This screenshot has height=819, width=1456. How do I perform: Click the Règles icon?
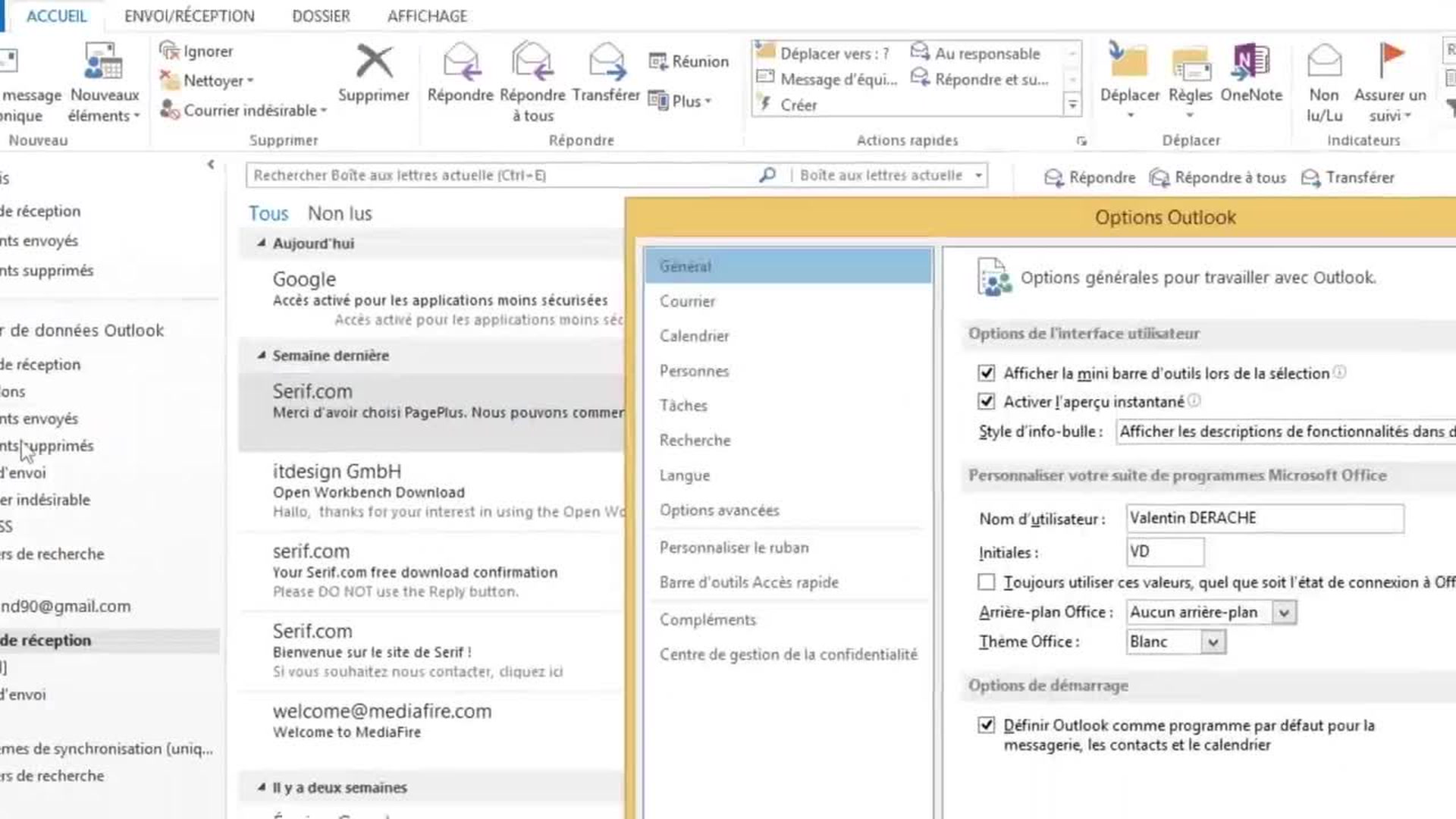1190,63
